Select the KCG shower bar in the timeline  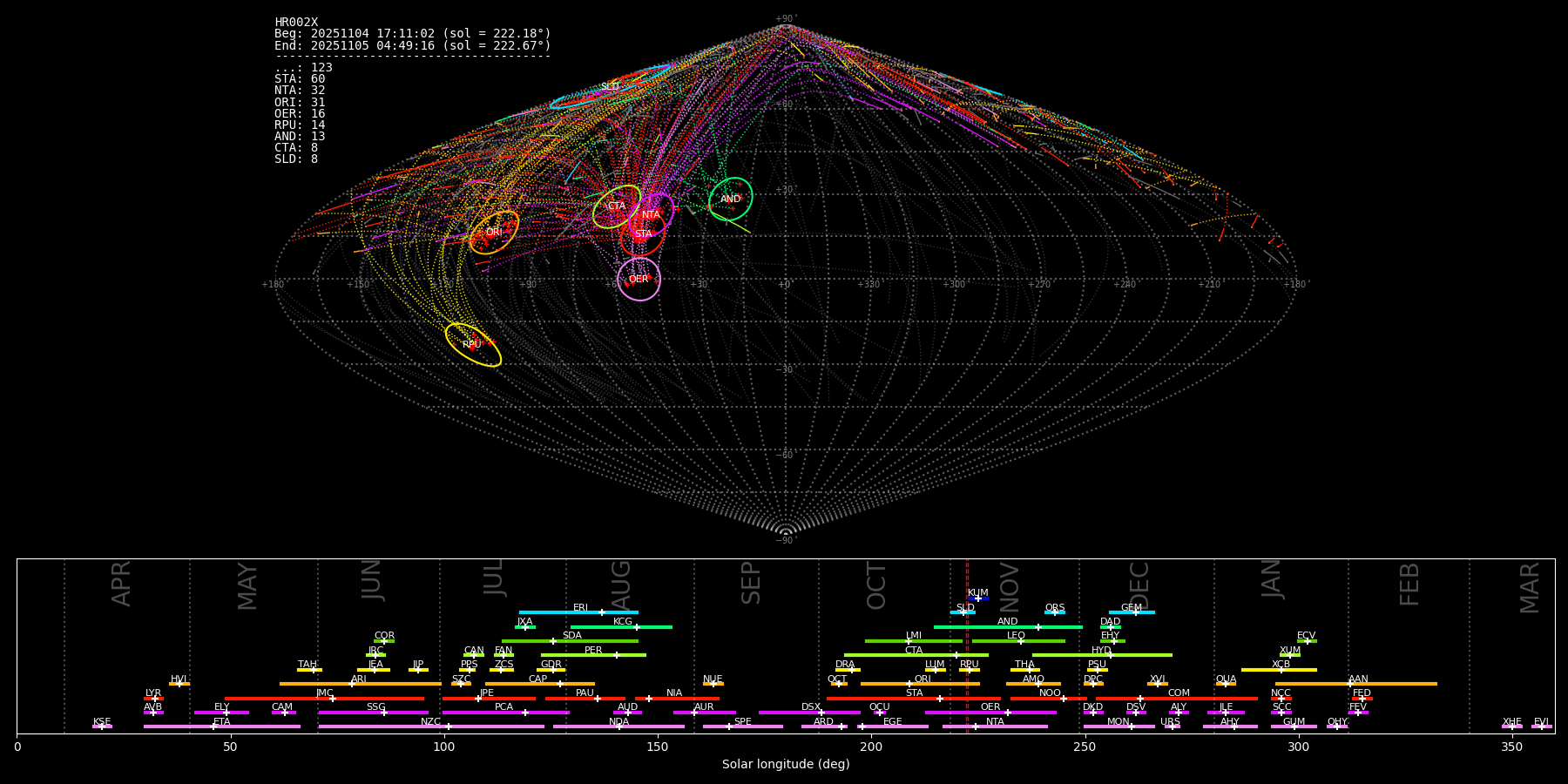pyautogui.click(x=621, y=626)
